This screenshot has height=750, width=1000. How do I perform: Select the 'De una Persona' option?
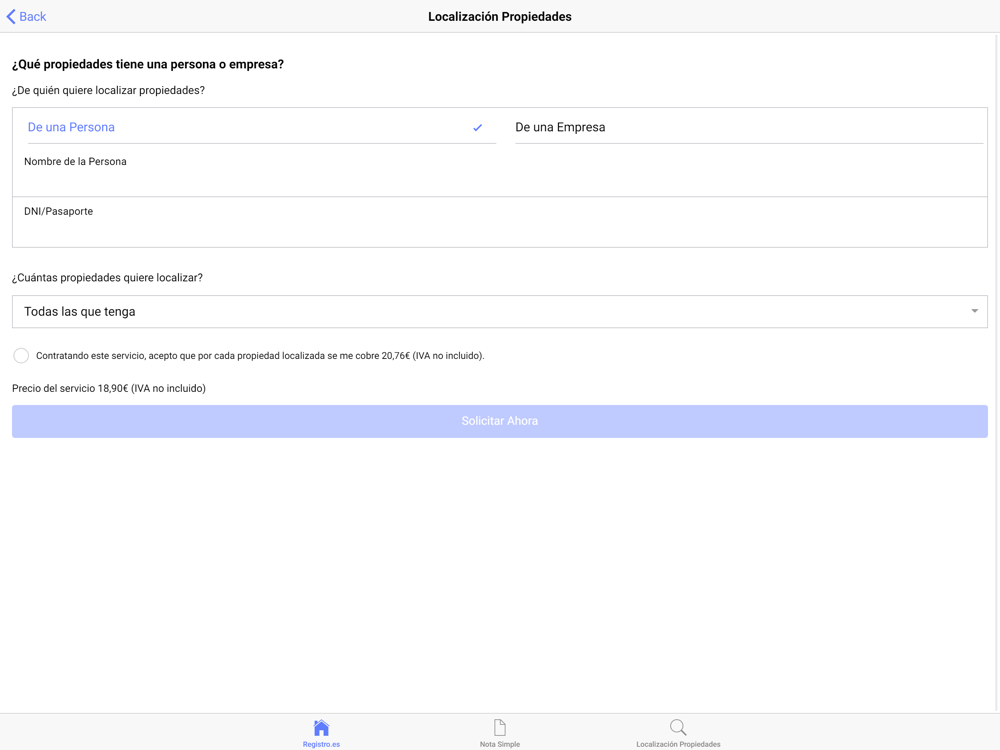(261, 127)
